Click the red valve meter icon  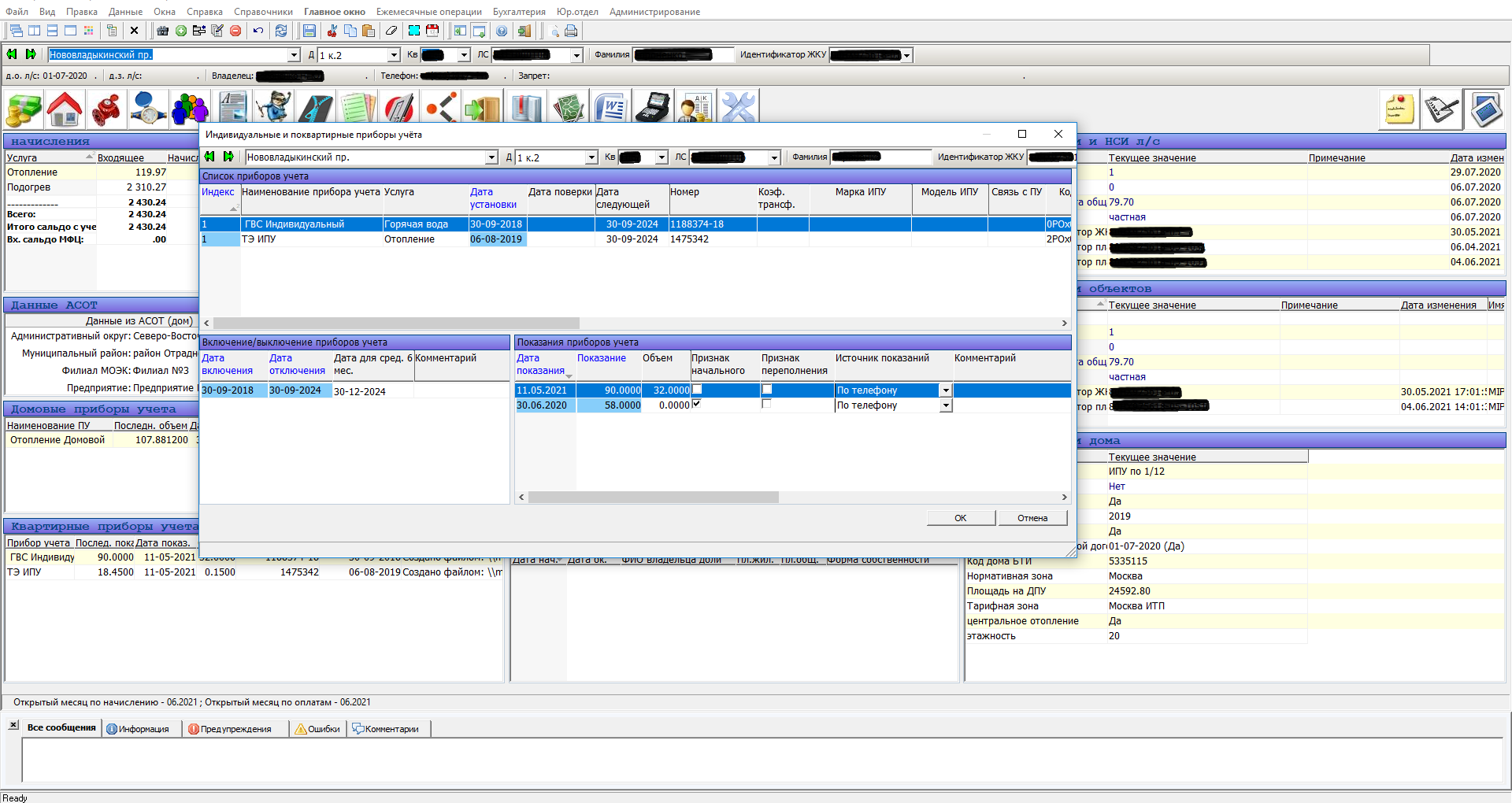point(106,109)
